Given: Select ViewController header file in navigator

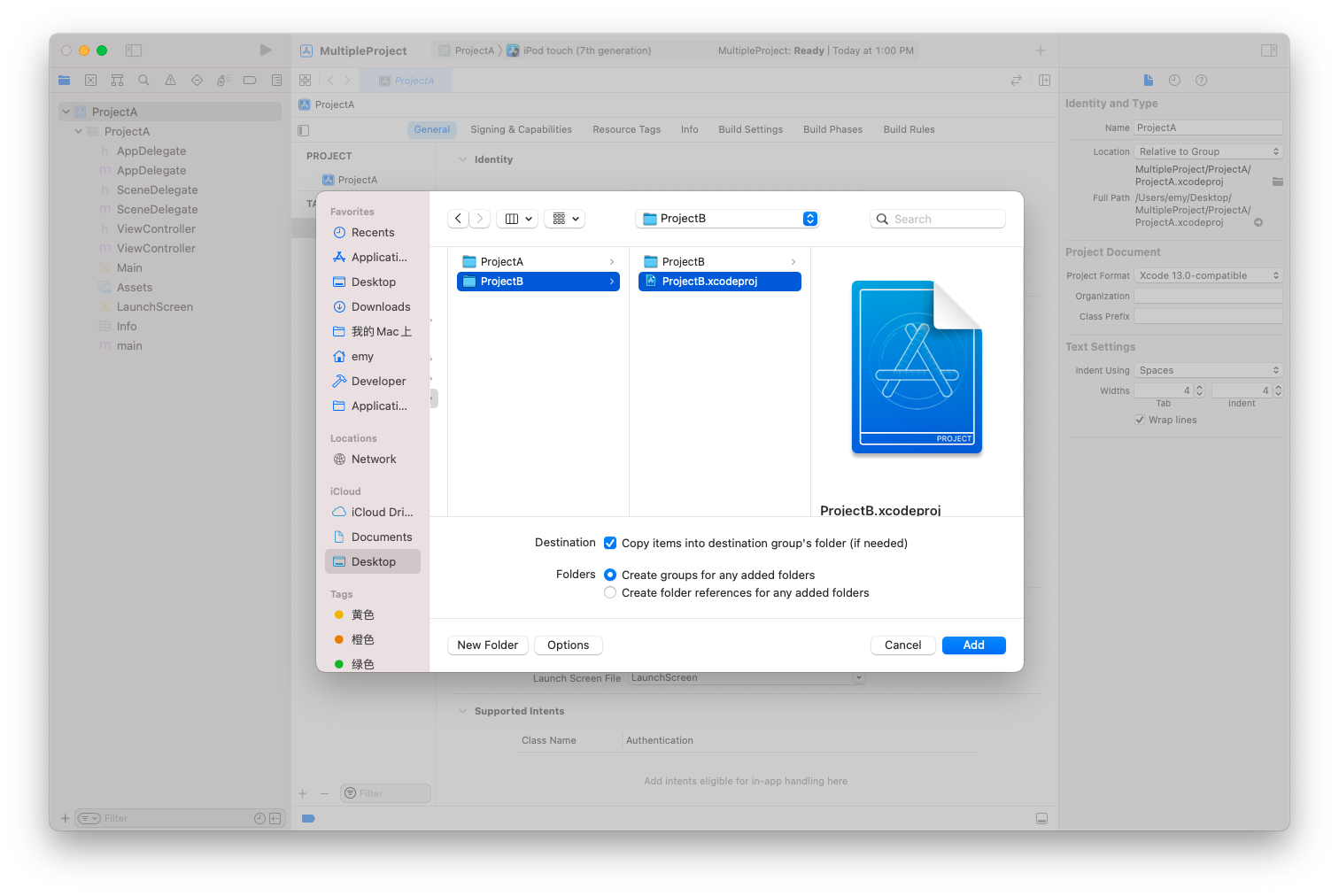Looking at the screenshot, I should point(156,229).
